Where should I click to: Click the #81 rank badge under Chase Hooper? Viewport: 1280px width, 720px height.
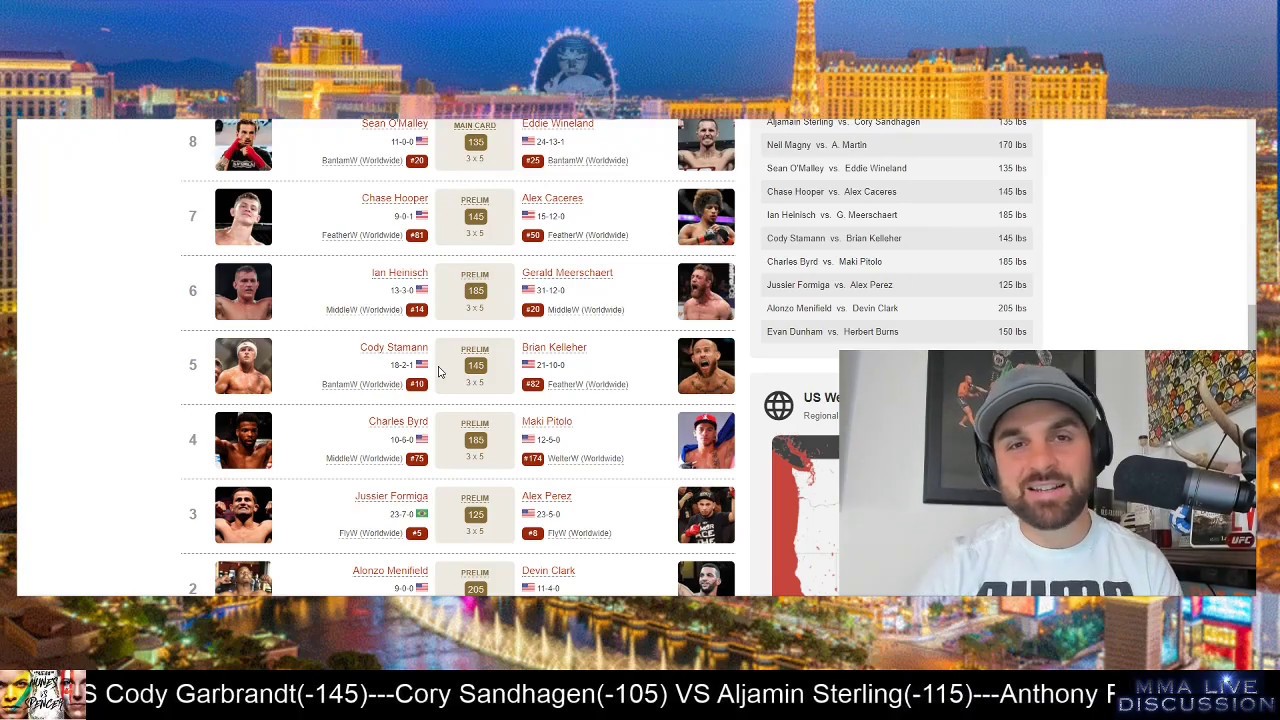pyautogui.click(x=417, y=235)
